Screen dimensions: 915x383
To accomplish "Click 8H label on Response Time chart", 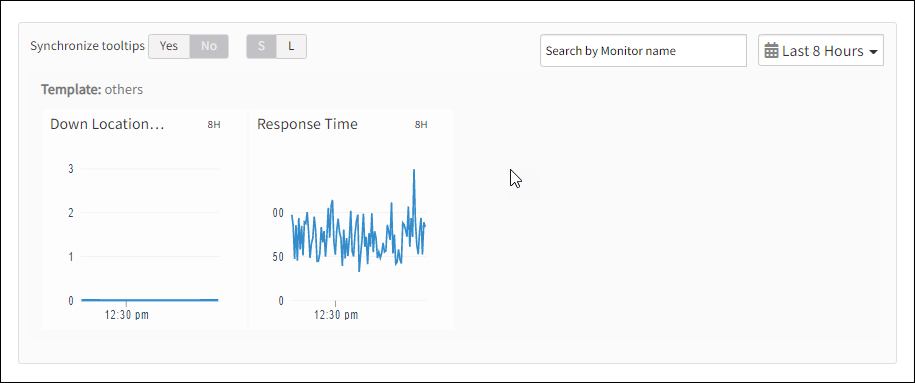I will pos(421,125).
